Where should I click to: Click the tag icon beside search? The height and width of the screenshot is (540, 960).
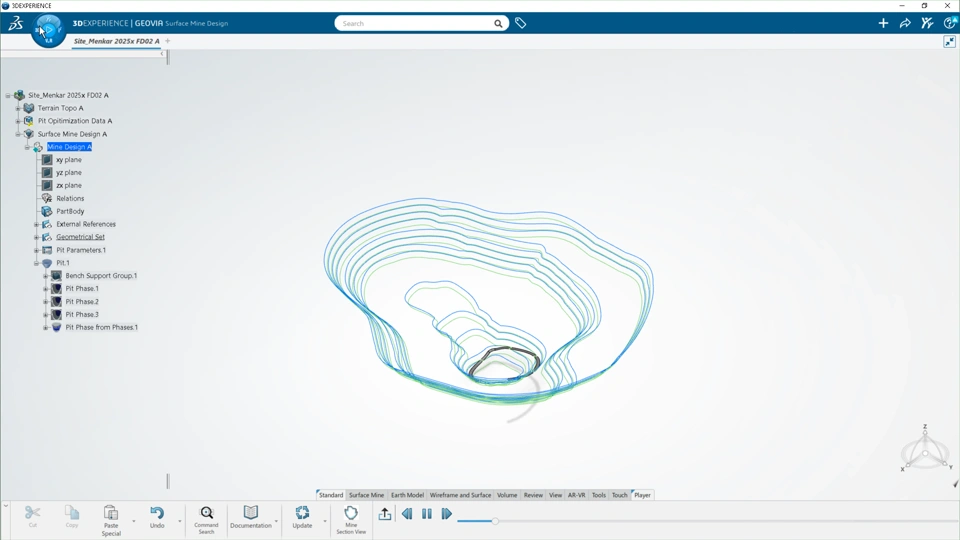pyautogui.click(x=520, y=23)
